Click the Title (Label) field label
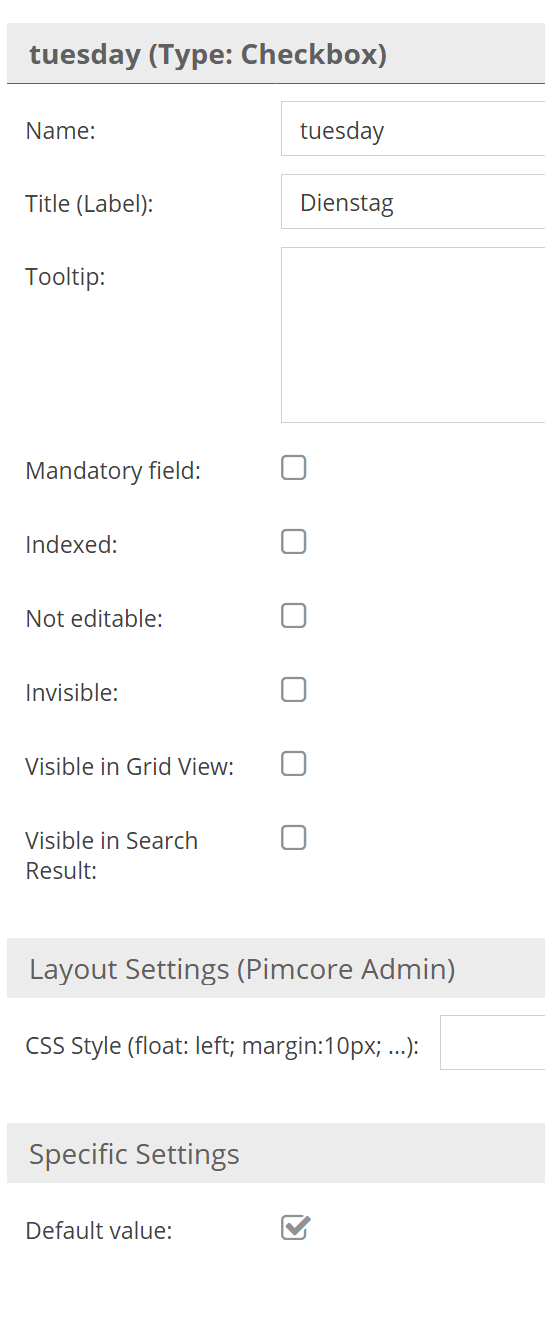This screenshot has height=1325, width=545. click(89, 204)
